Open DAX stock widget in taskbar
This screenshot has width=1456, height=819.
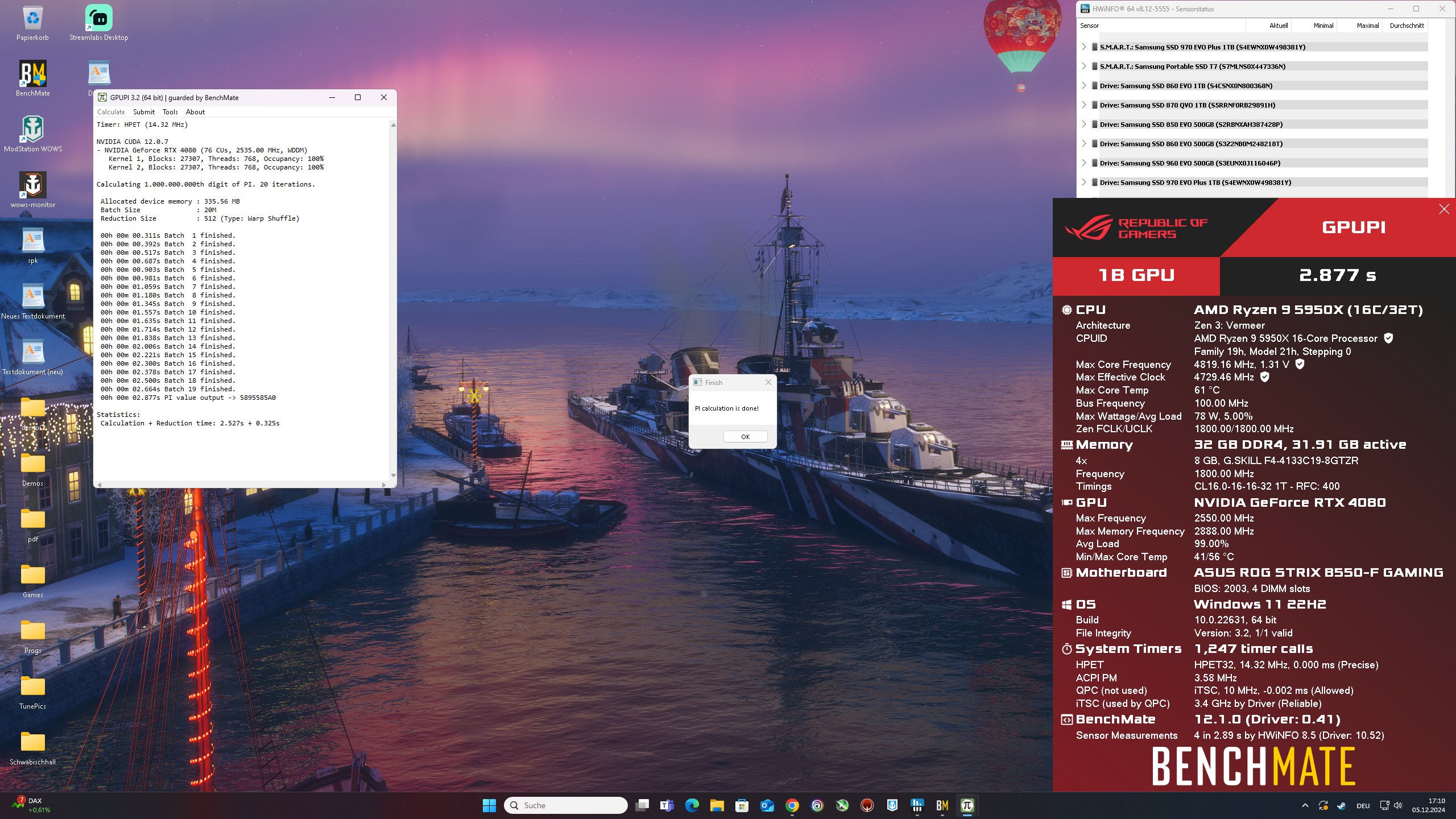point(32,805)
